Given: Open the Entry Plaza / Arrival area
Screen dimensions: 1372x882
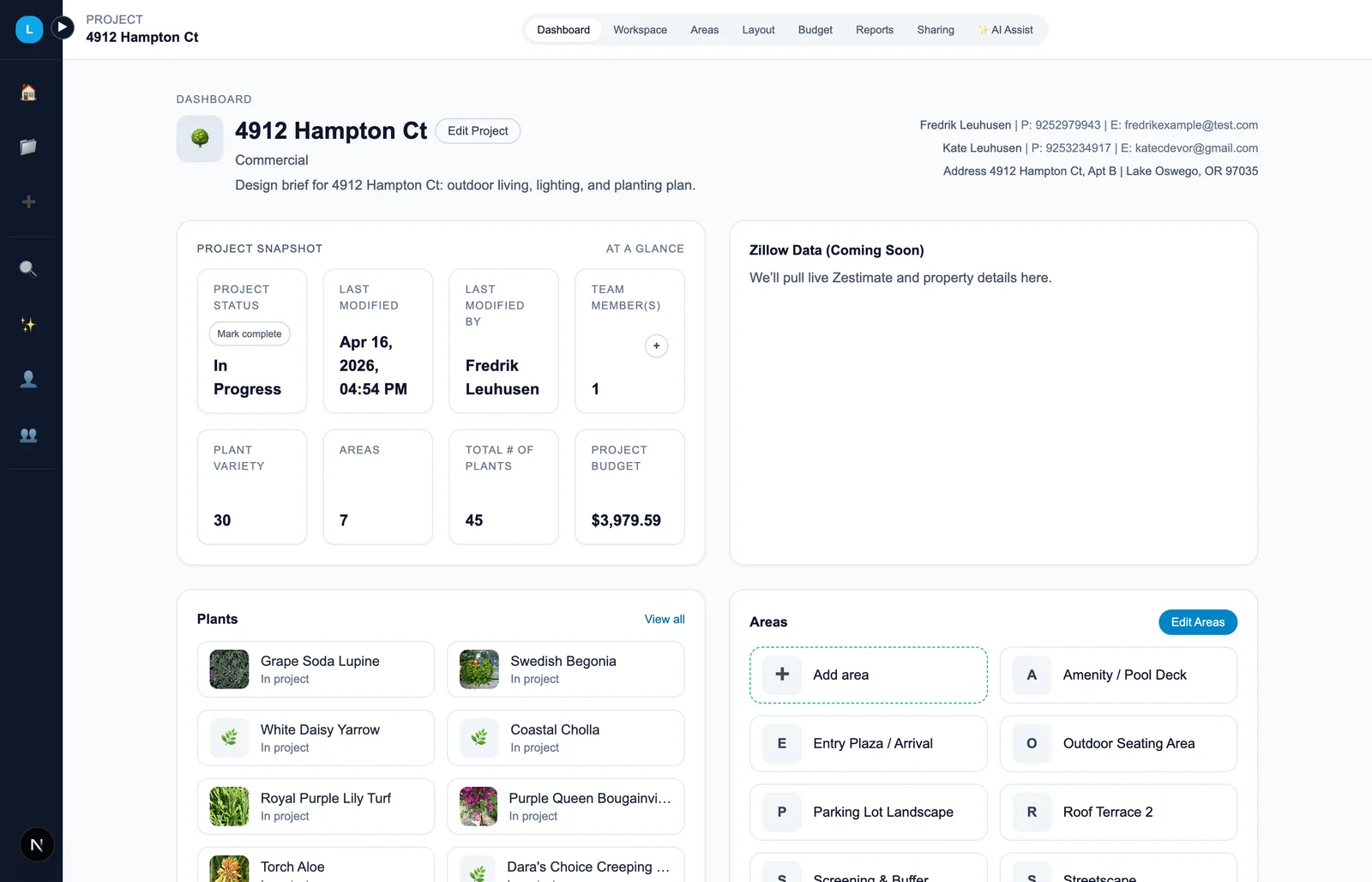Looking at the screenshot, I should pos(869,744).
